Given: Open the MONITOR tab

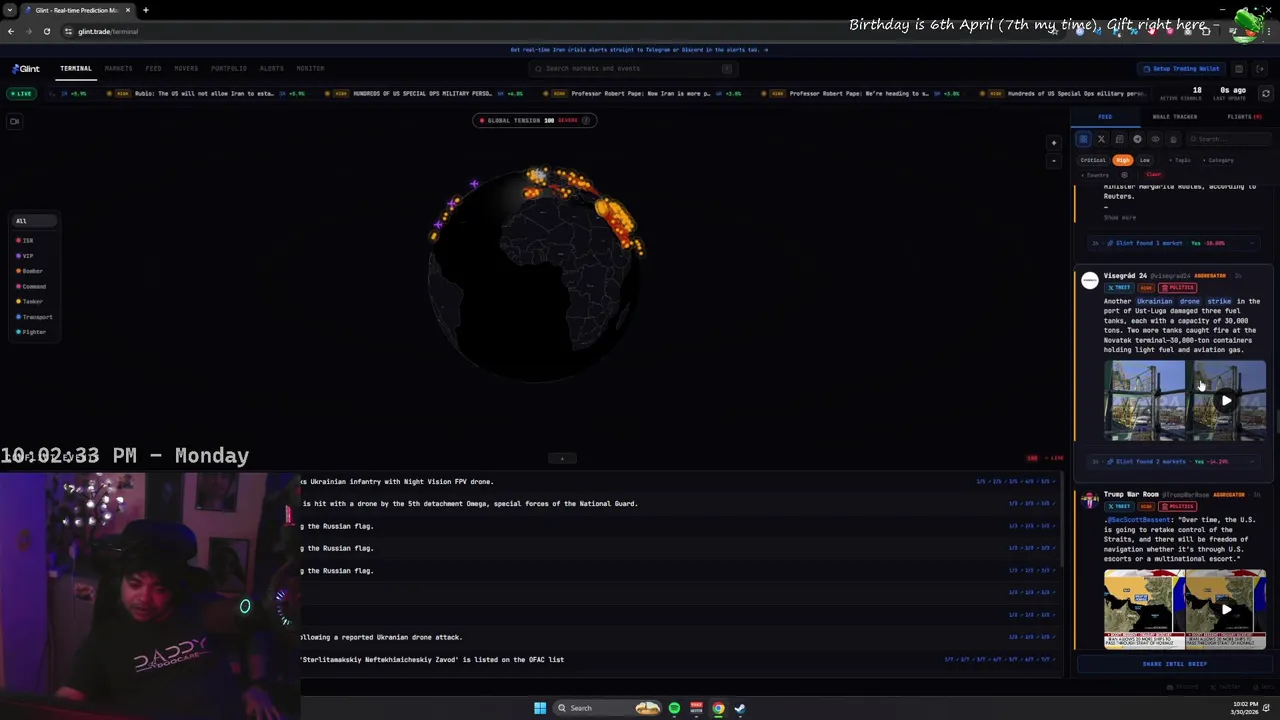Looking at the screenshot, I should 310,68.
